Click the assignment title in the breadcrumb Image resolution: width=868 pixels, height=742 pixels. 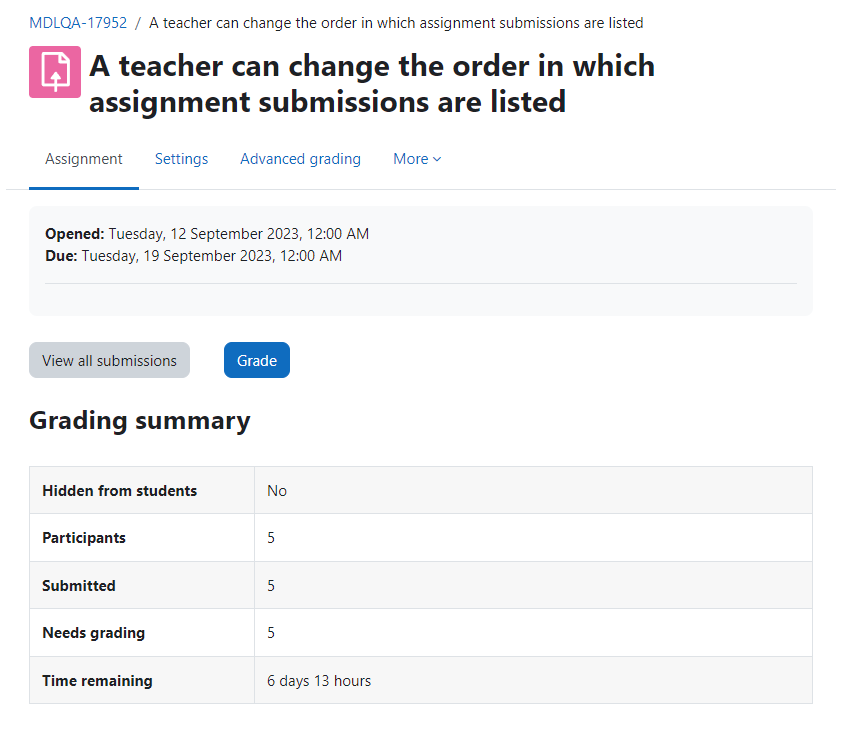coord(396,23)
